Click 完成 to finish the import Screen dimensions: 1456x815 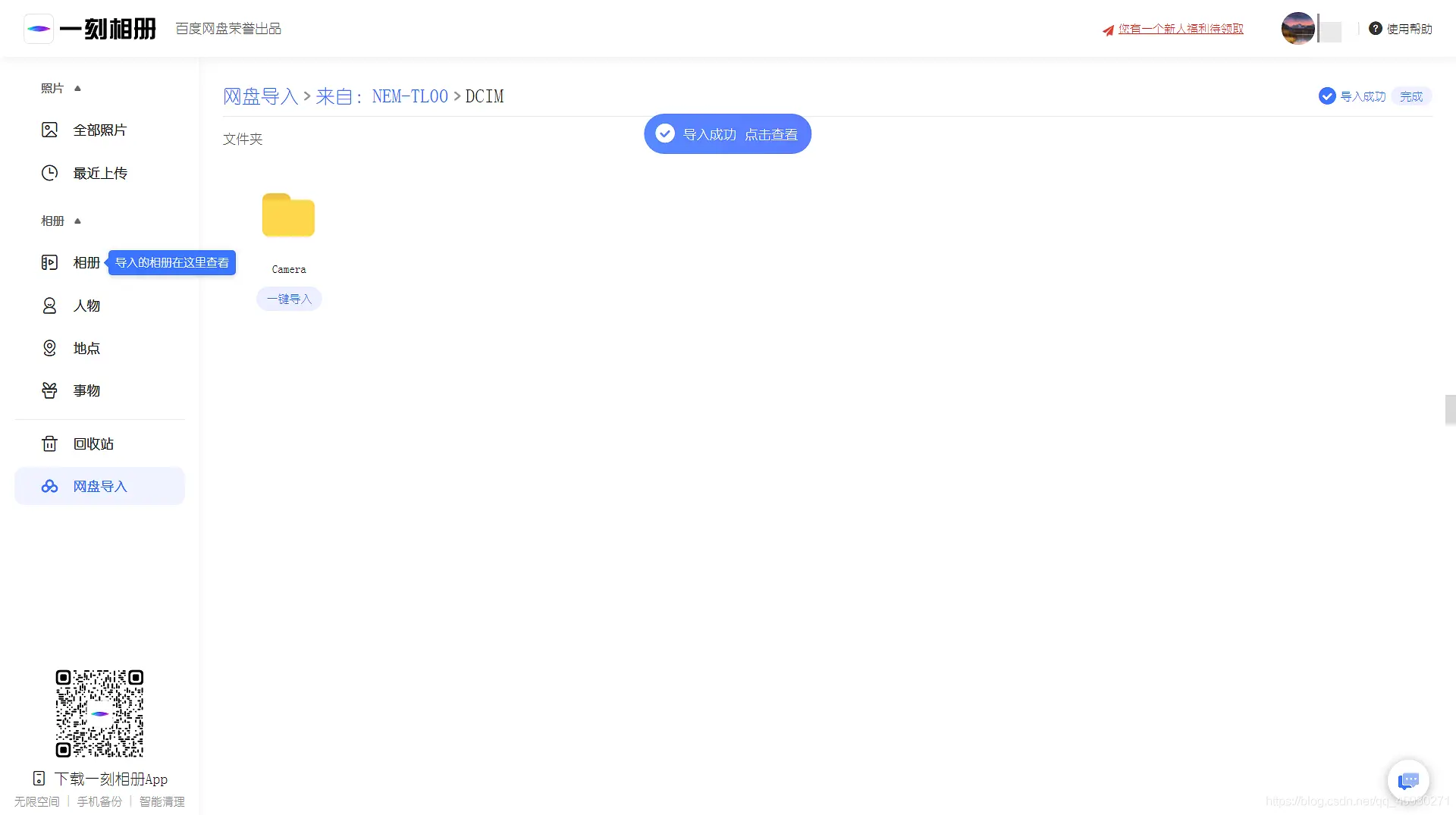(x=1410, y=96)
